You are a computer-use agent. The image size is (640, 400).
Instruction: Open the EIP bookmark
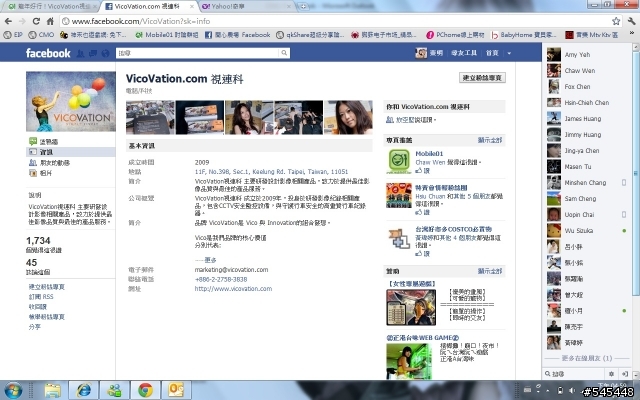13,35
